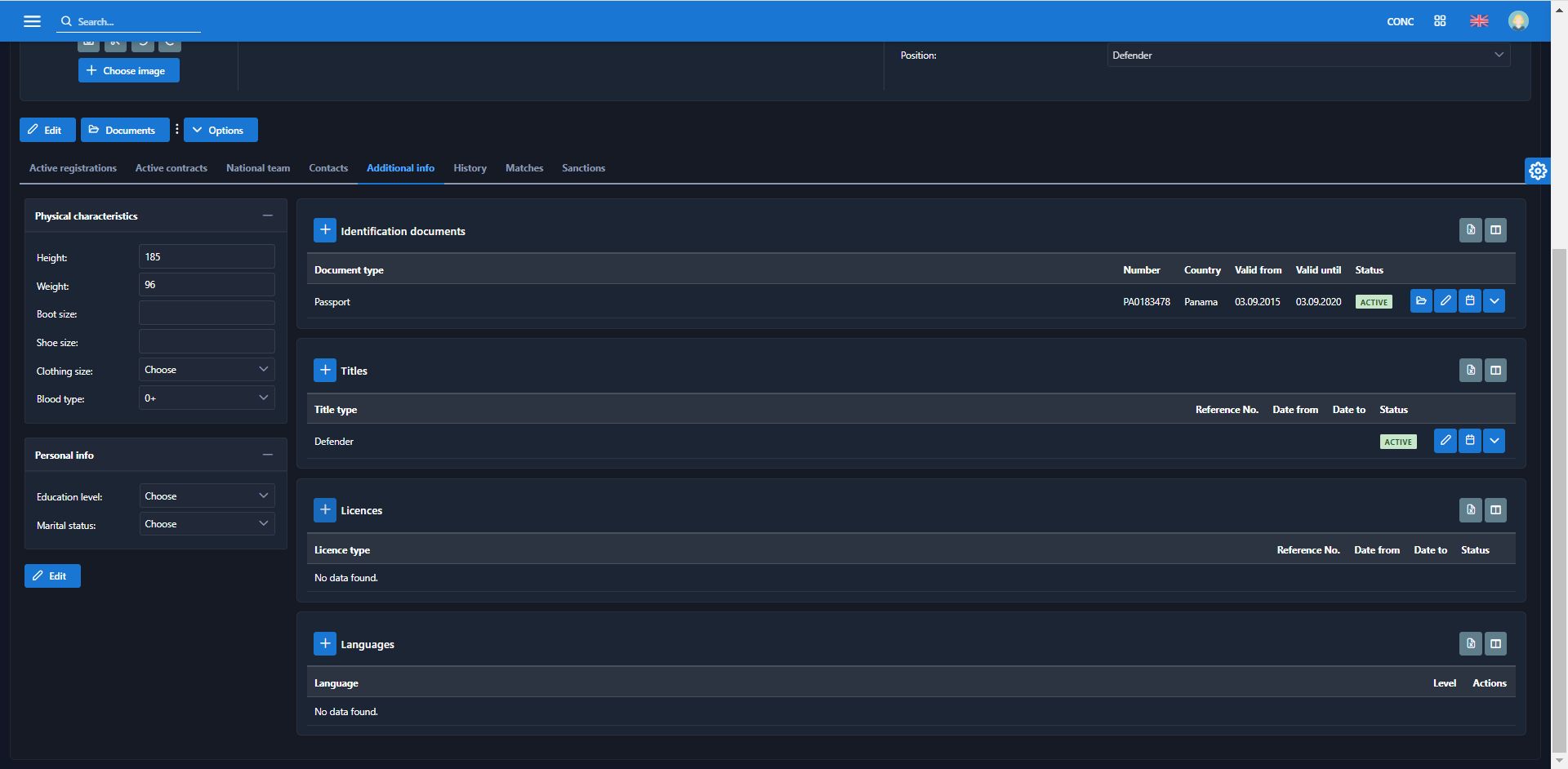Image resolution: width=1568 pixels, height=769 pixels.
Task: Collapse the Physical characteristics panel
Action: click(267, 216)
